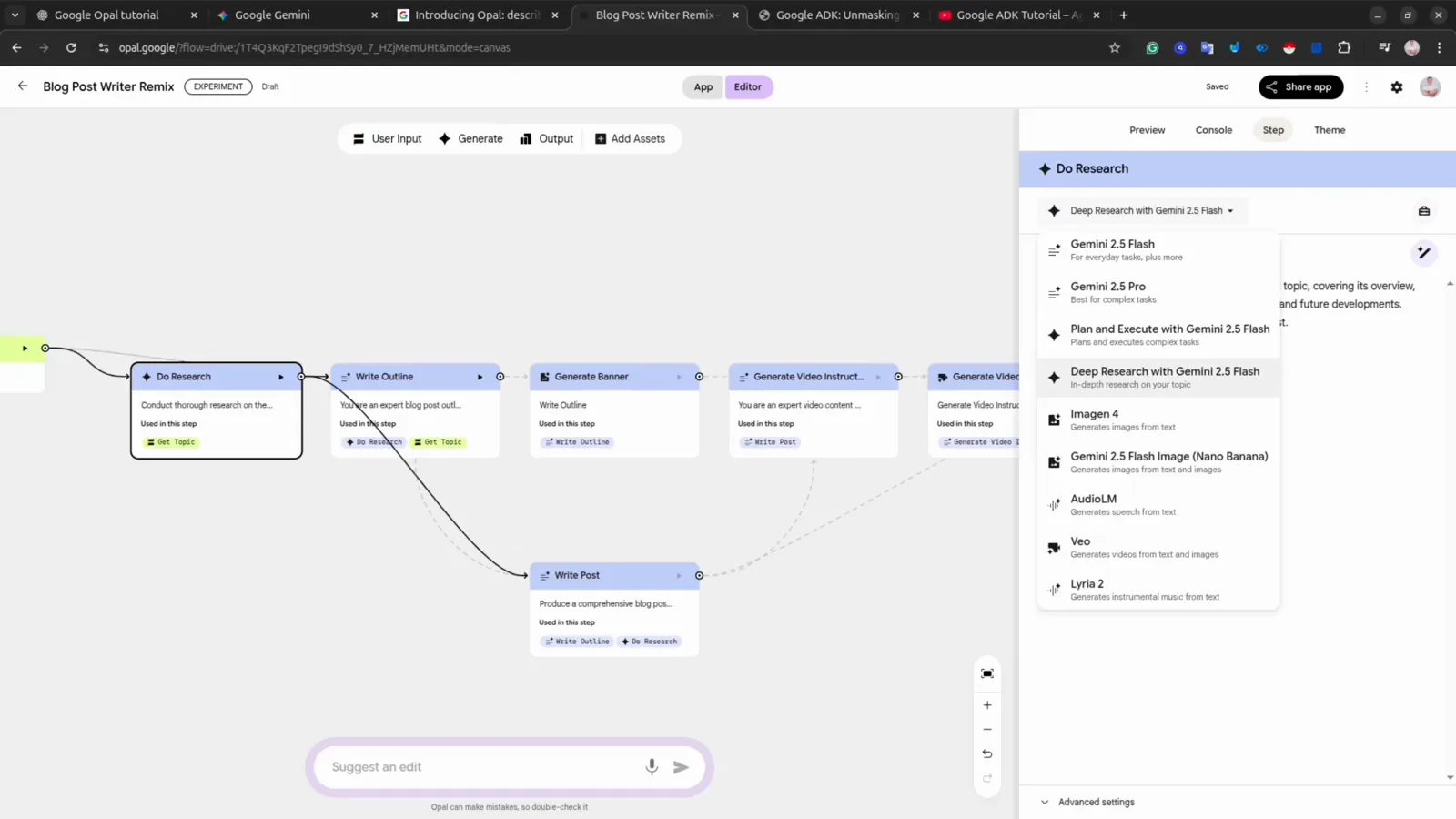Open the settings gear icon
Viewport: 1456px width, 819px height.
pyautogui.click(x=1397, y=87)
